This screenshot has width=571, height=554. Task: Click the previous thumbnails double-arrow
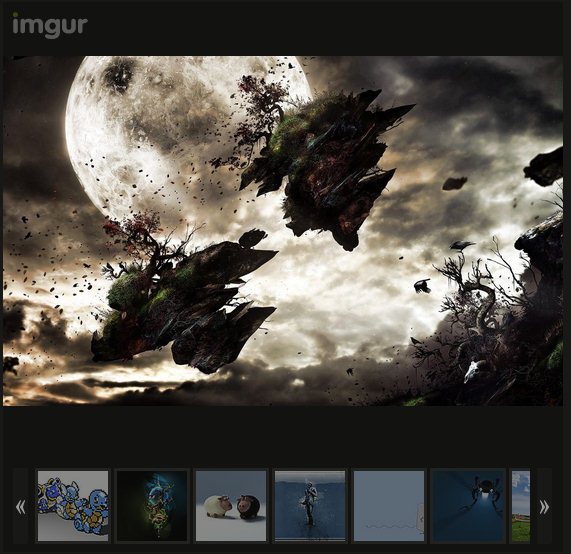pyautogui.click(x=21, y=507)
